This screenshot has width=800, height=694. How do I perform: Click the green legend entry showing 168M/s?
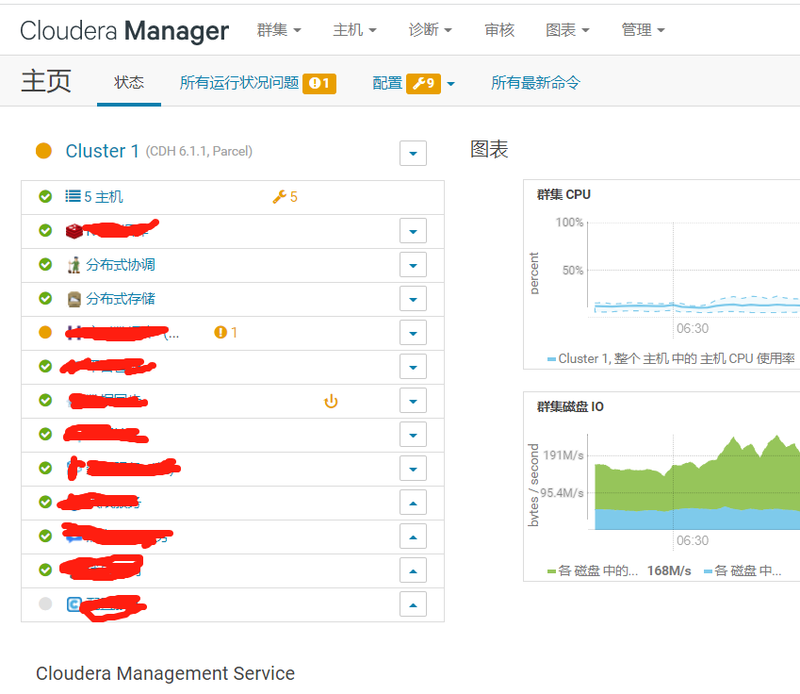(x=619, y=571)
